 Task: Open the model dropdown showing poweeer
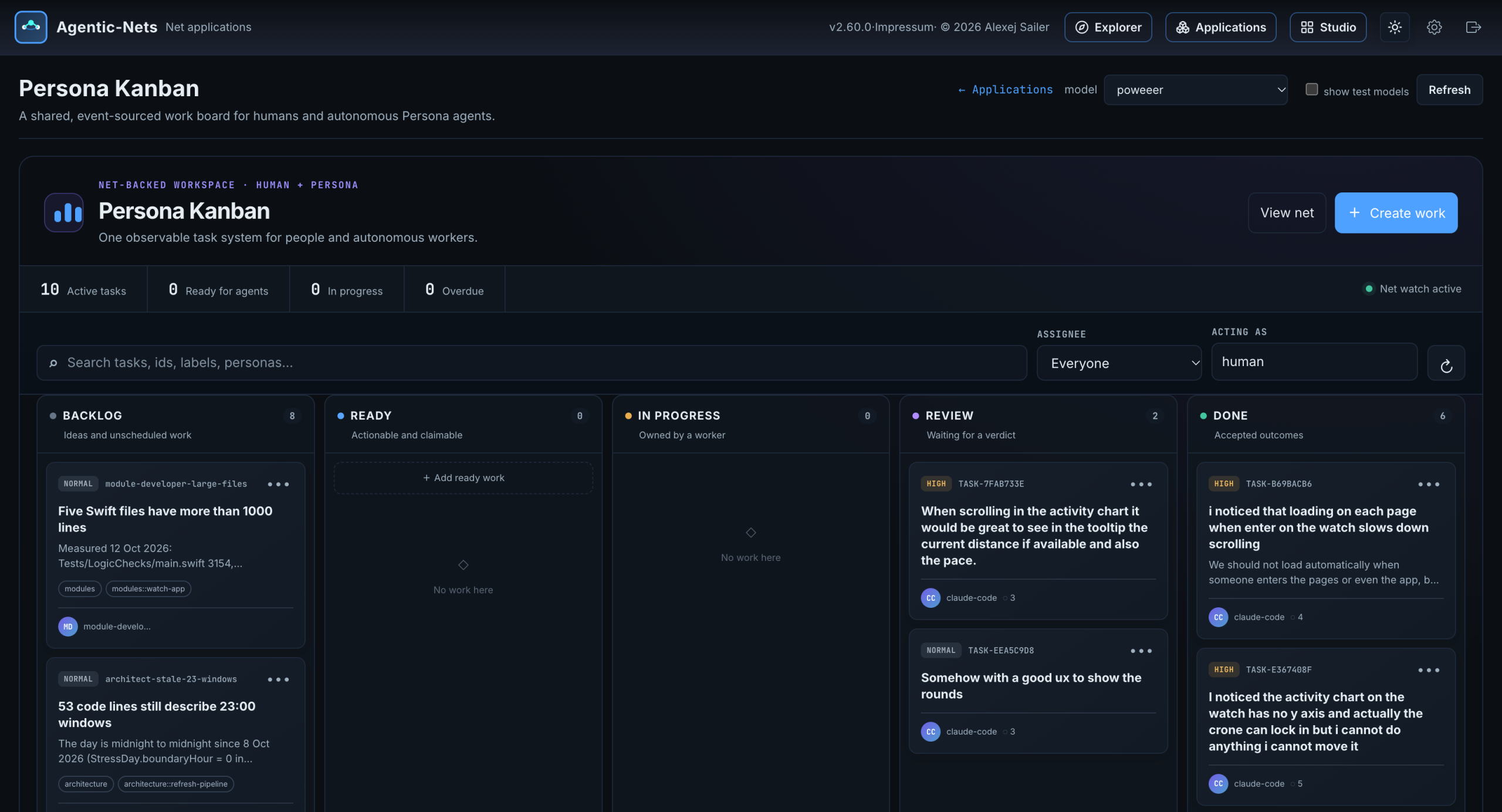point(1195,90)
